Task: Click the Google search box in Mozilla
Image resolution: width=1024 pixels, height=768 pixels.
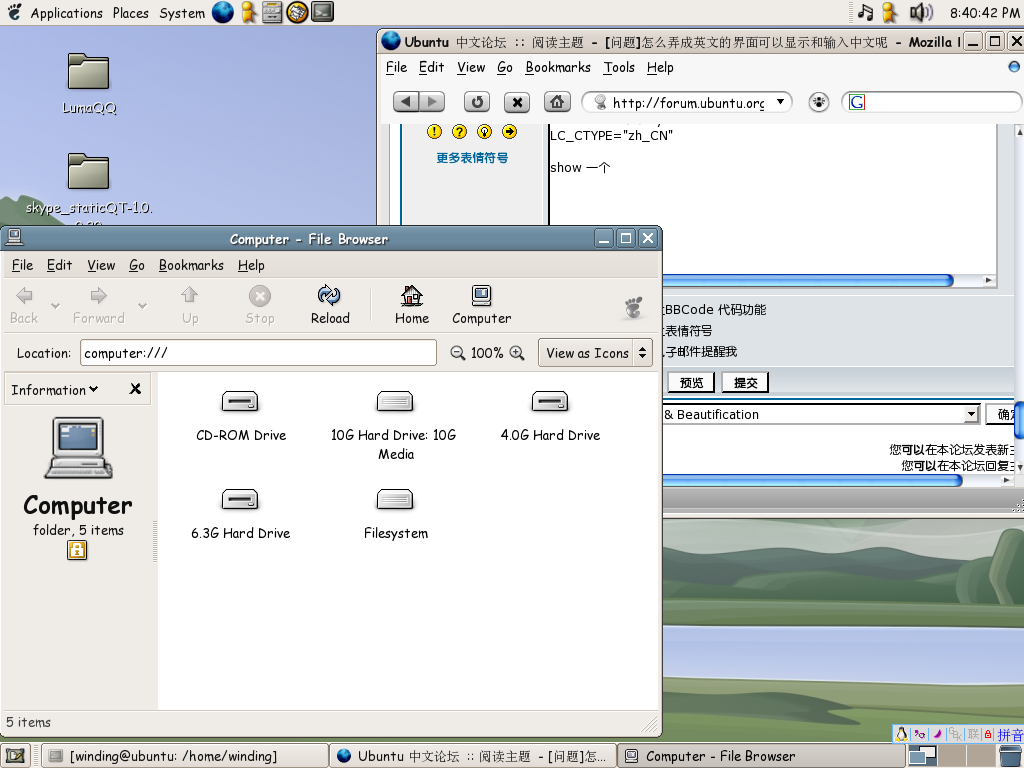Action: pos(932,102)
